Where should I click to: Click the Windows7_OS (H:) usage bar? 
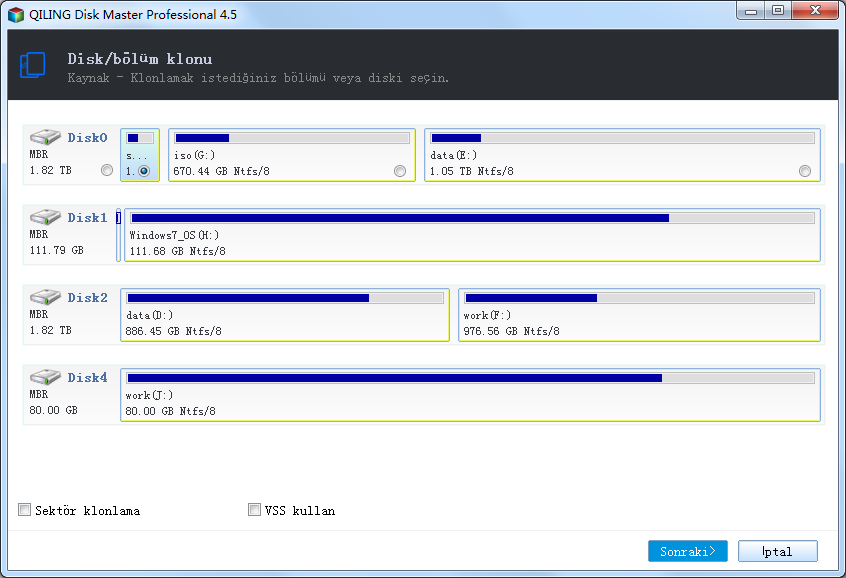473,218
